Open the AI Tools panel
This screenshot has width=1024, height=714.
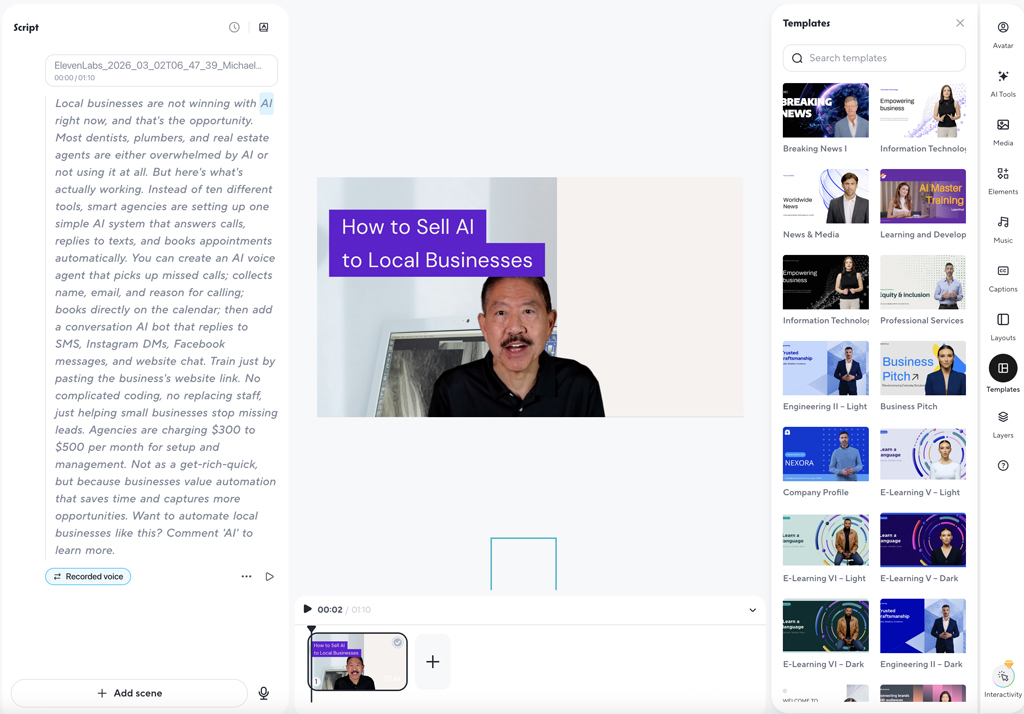[x=1002, y=81]
